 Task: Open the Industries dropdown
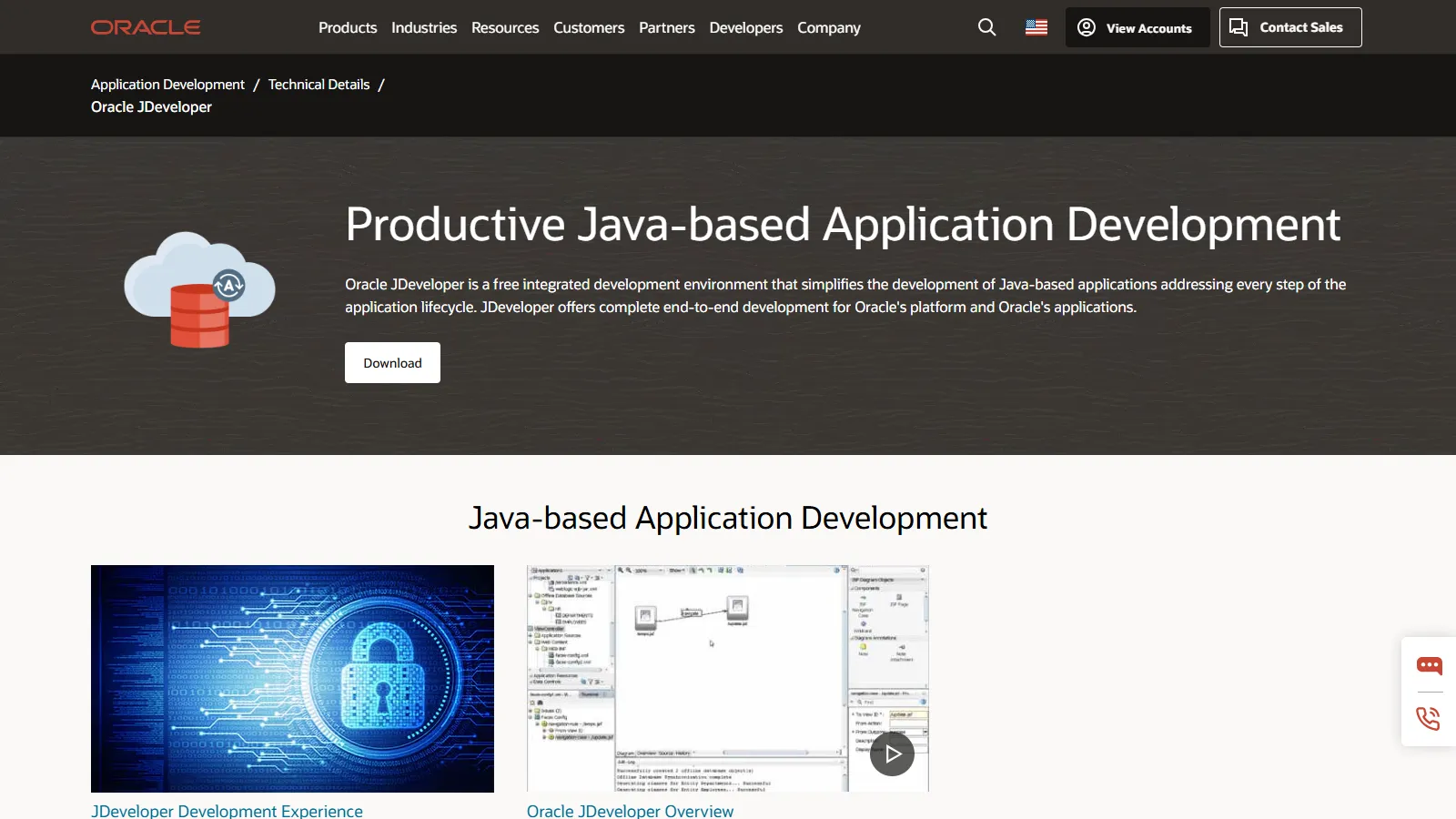coord(423,27)
